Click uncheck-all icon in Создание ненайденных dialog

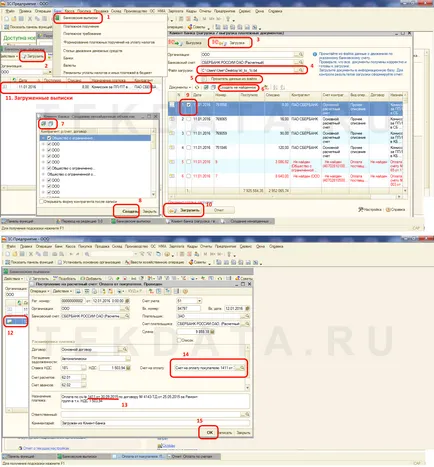(x=50, y=124)
